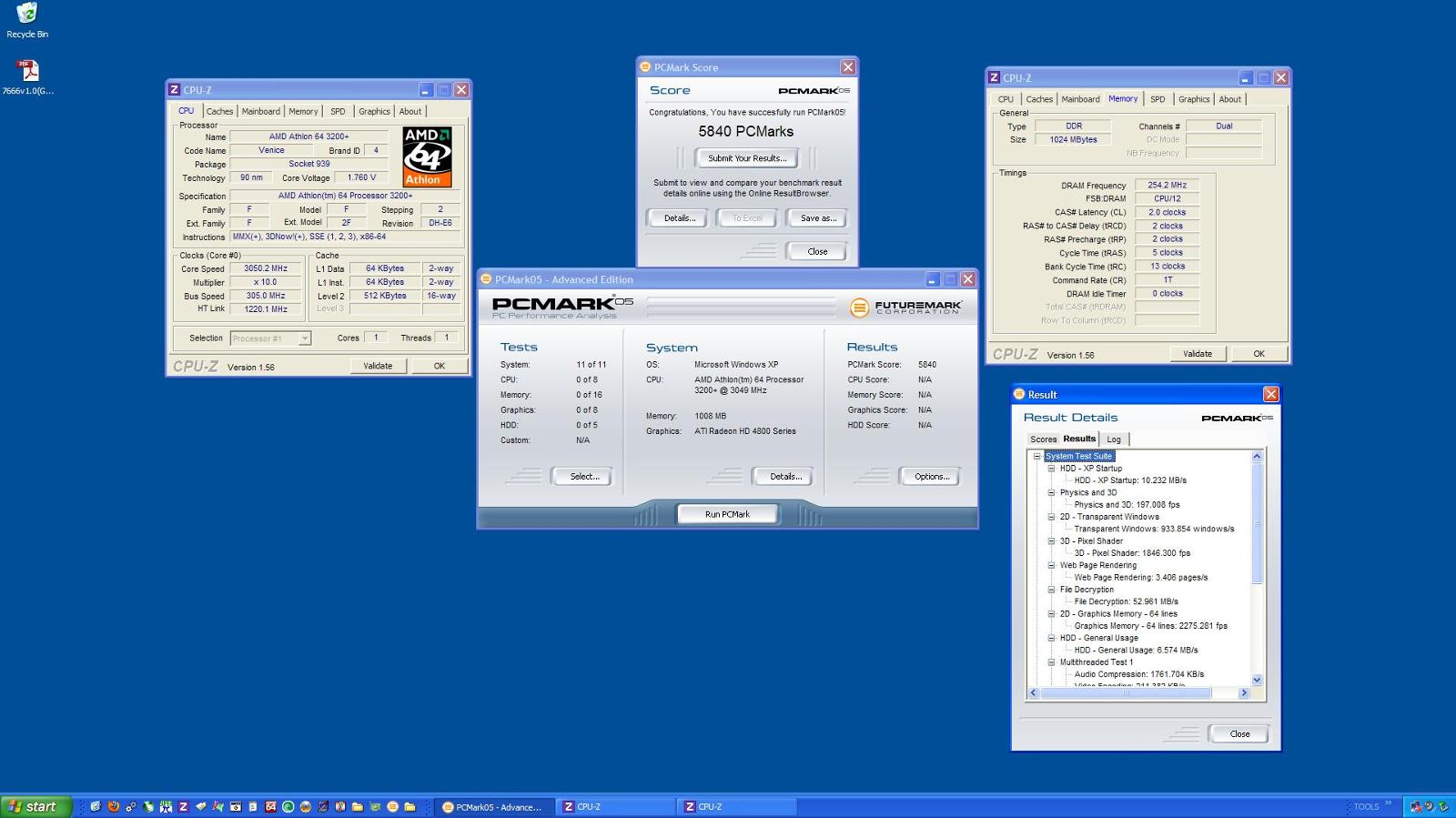Click the gears quick launch icon

tap(131, 806)
